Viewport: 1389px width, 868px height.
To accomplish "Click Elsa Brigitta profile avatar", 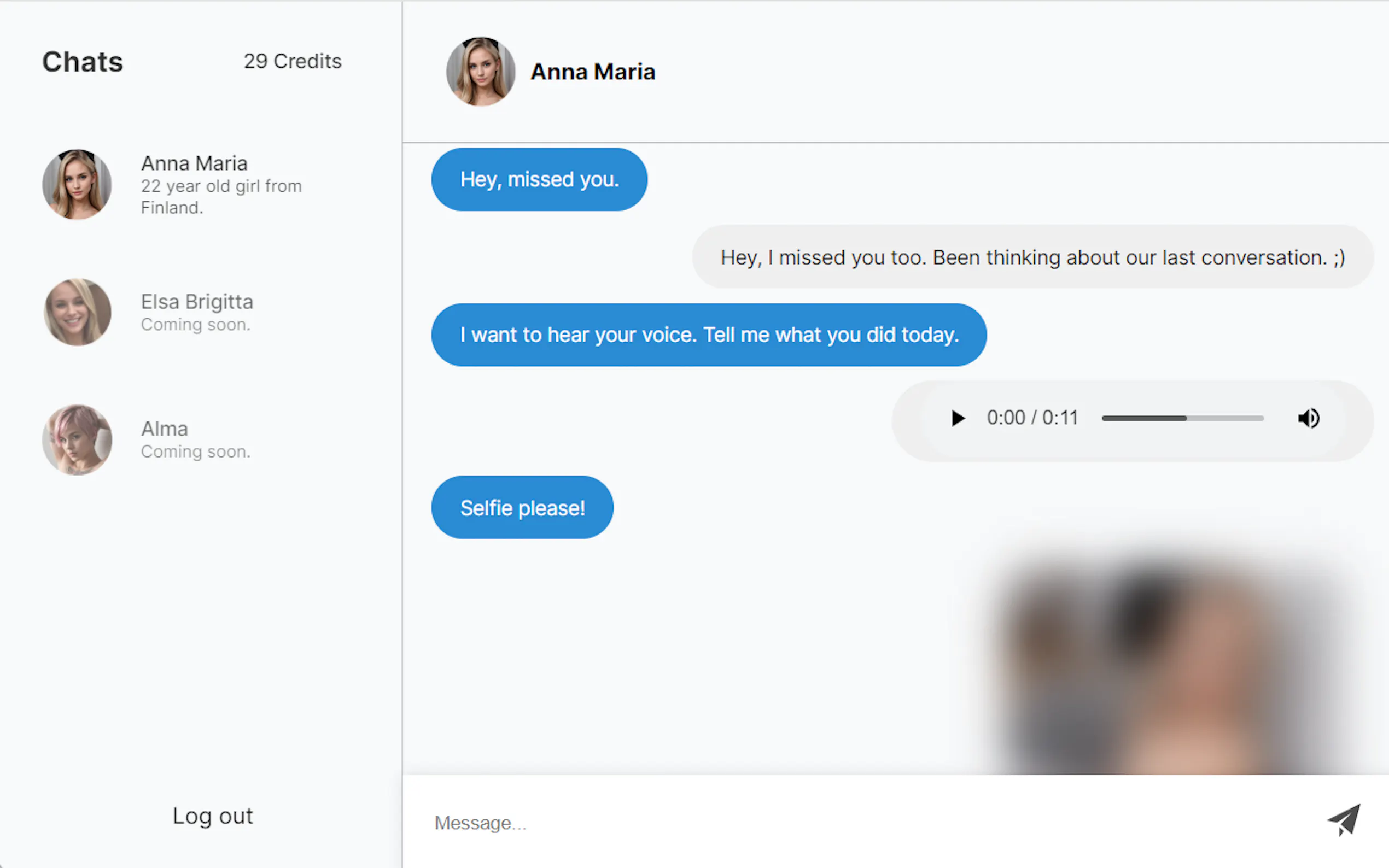I will tap(77, 312).
